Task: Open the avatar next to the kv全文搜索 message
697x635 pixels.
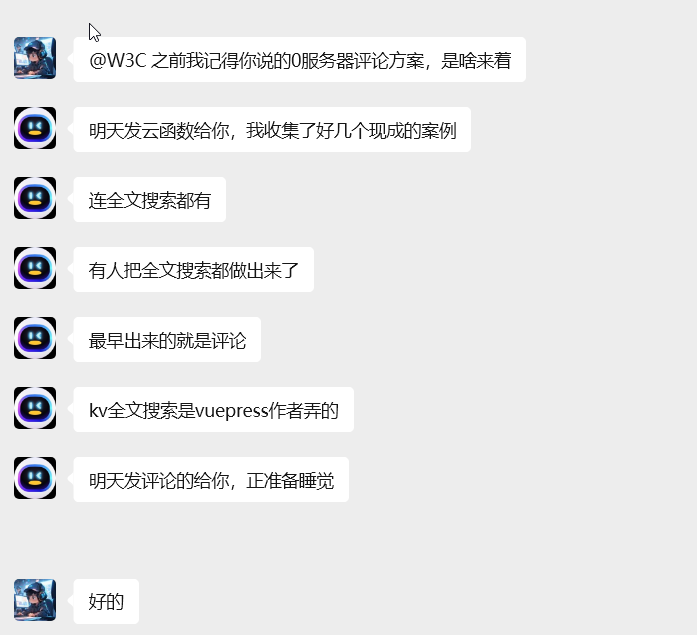Action: (35, 408)
